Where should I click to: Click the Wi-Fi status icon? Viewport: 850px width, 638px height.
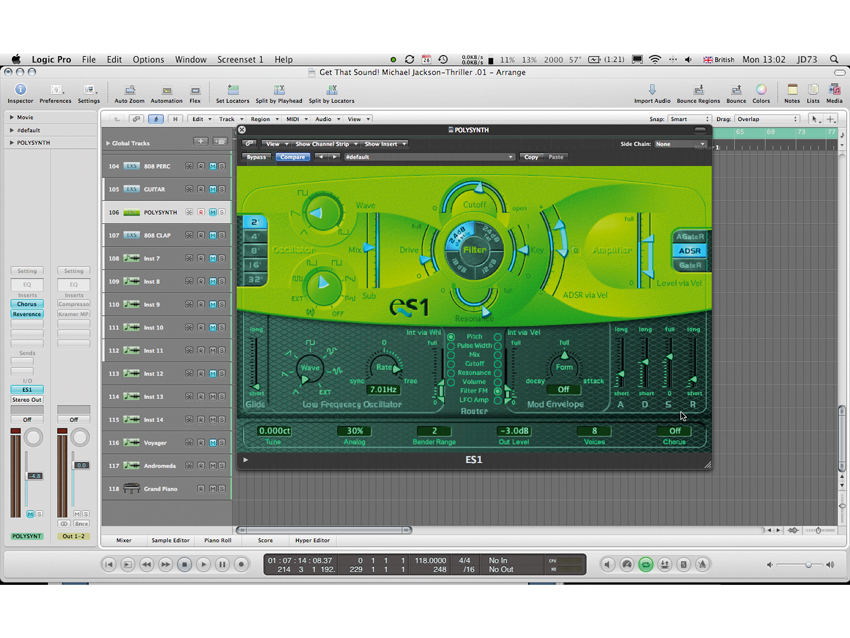[655, 60]
